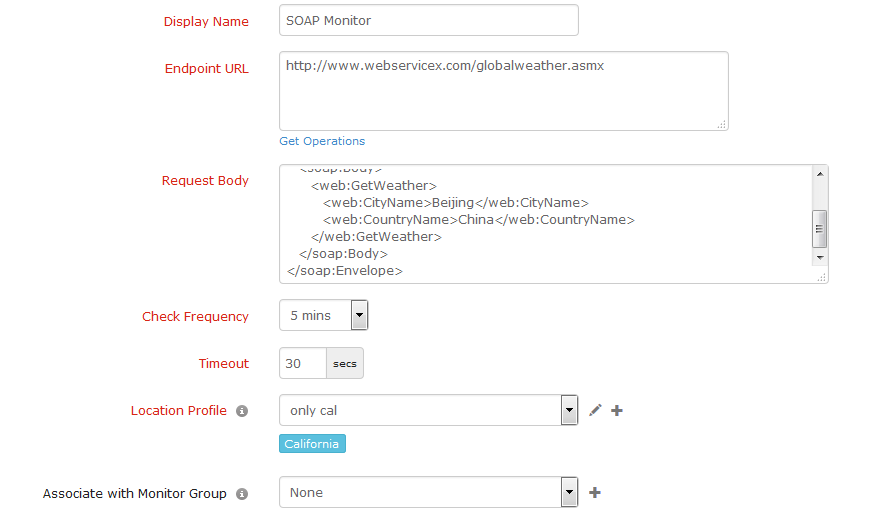Add a new Location Profile with the plus icon
872x522 pixels.
click(617, 410)
